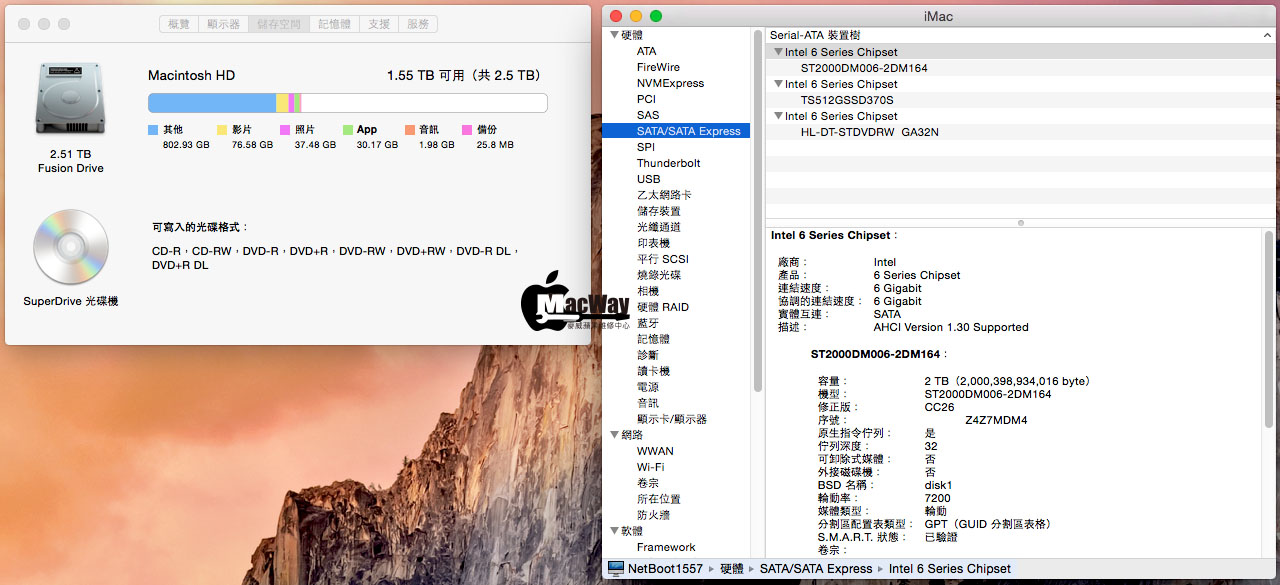
Task: Click the details pane vertical scrollbar
Action: click(x=1268, y=330)
